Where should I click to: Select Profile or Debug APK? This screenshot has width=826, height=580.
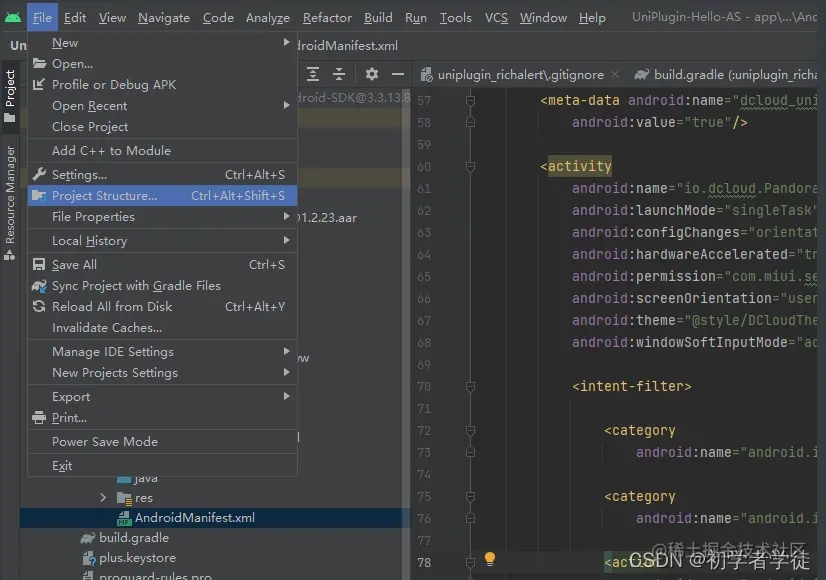162,85
